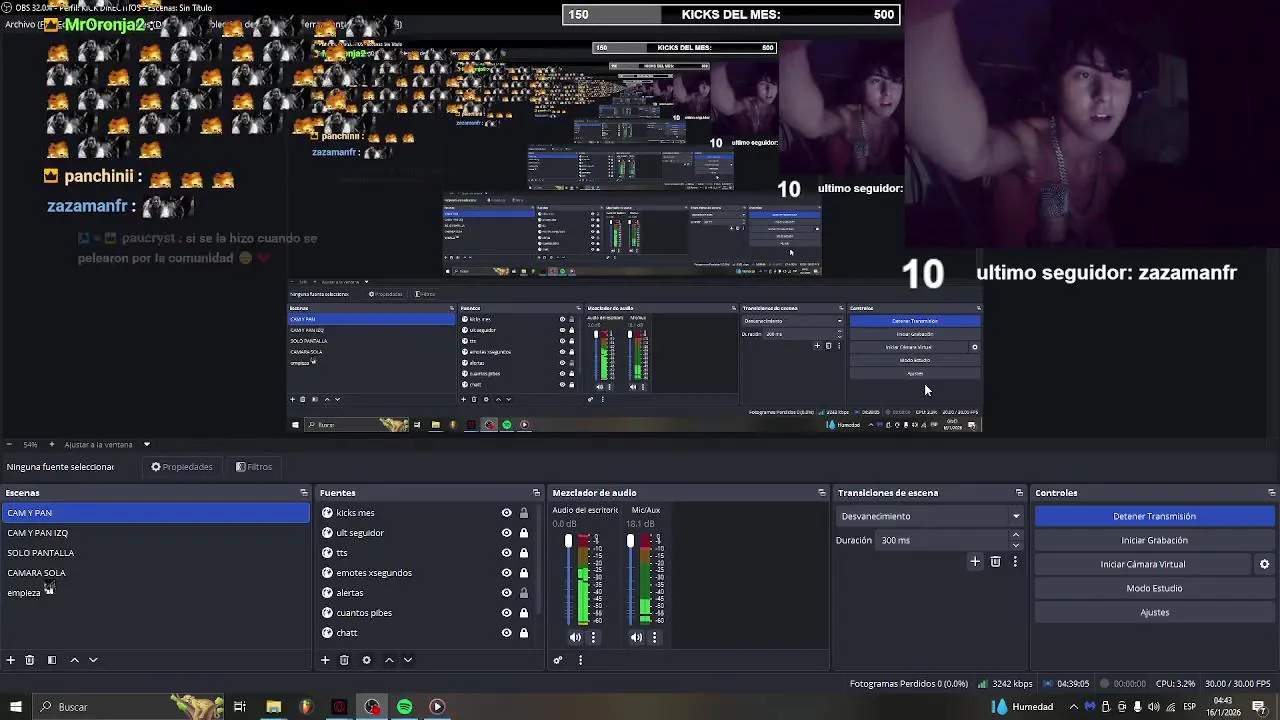The image size is (1280, 720).
Task: Pop out the Escenas dock
Action: point(304,493)
